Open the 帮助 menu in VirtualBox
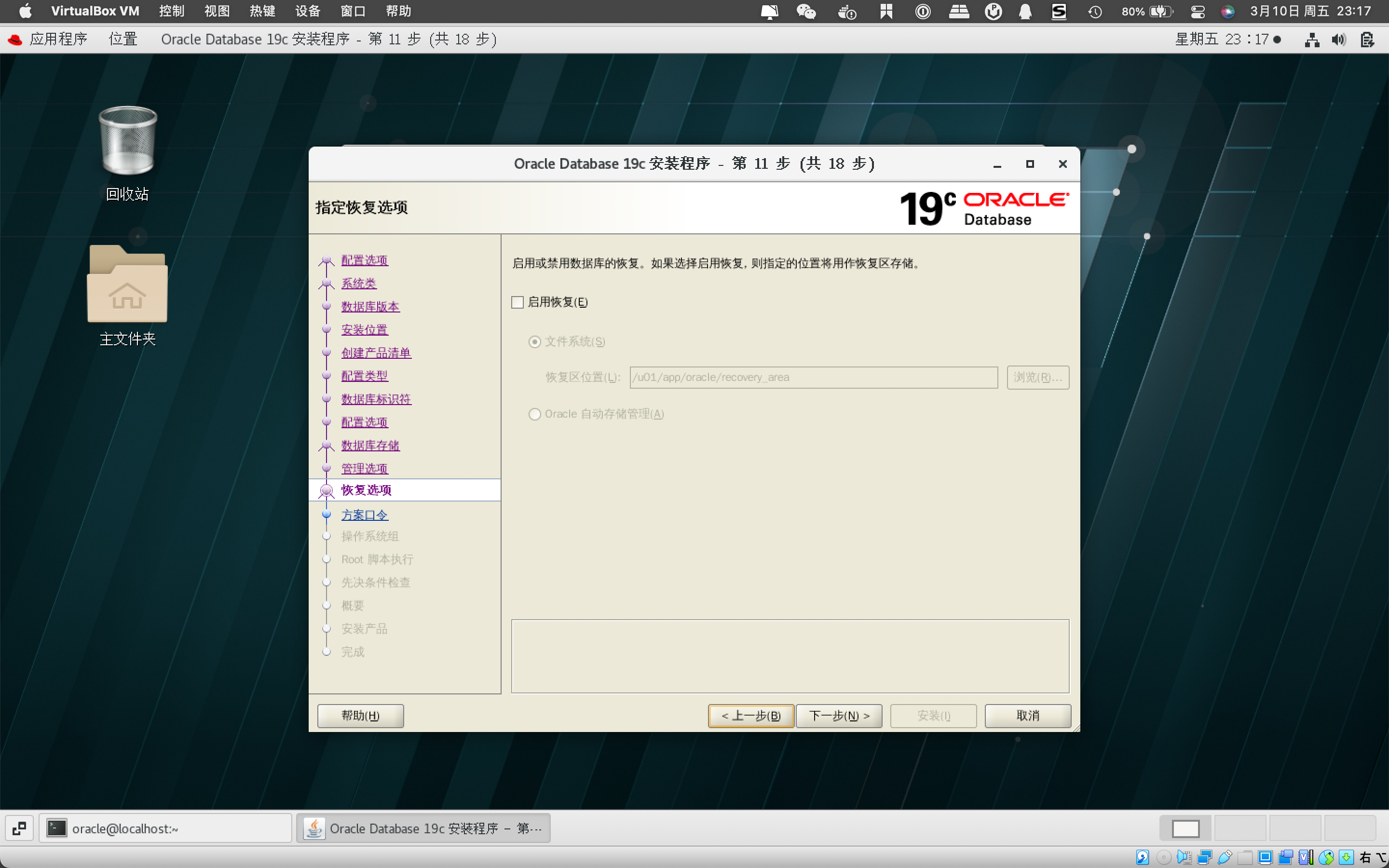 (x=398, y=11)
